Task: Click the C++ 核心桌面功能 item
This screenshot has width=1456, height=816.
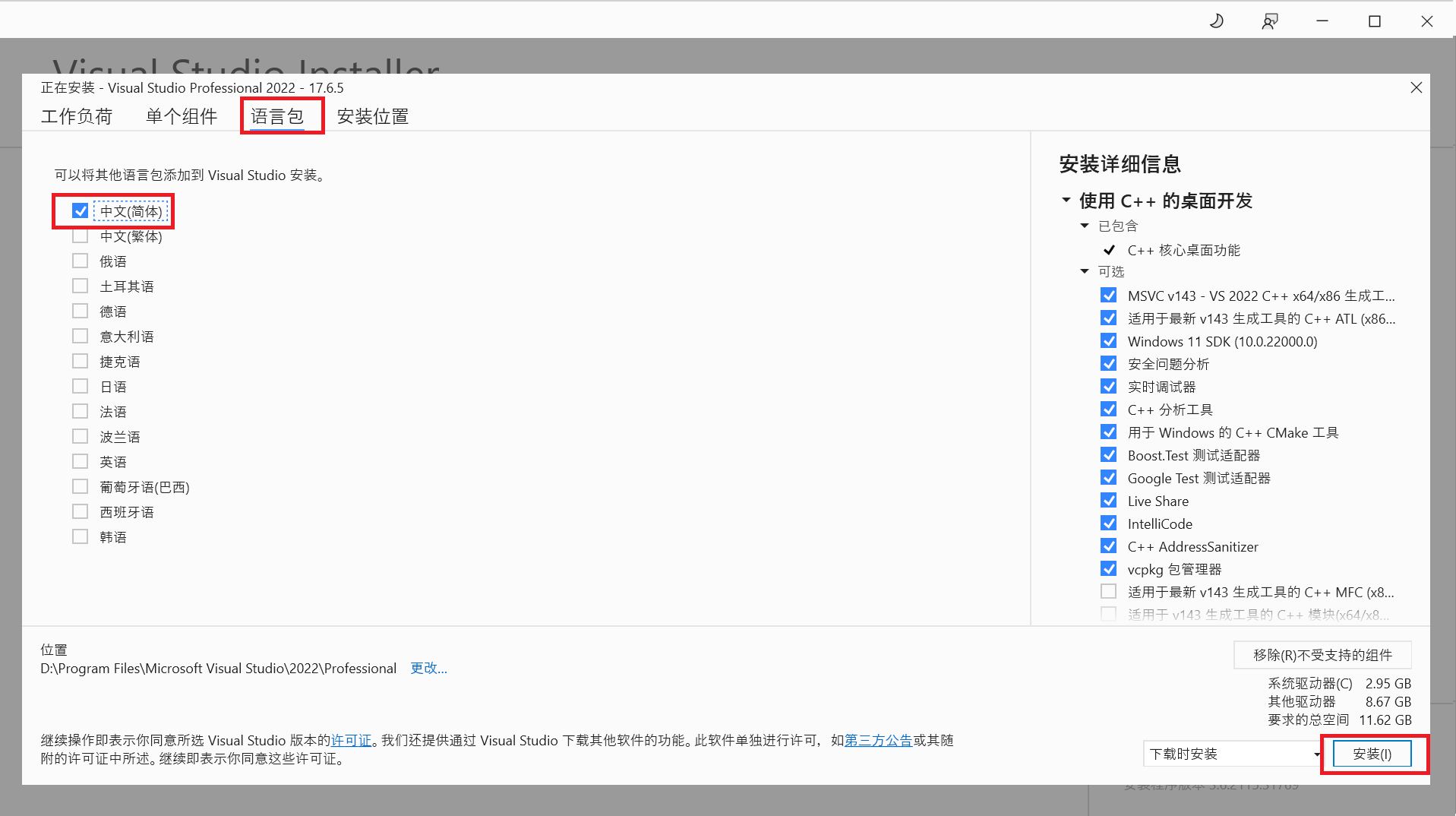Action: 1183,250
